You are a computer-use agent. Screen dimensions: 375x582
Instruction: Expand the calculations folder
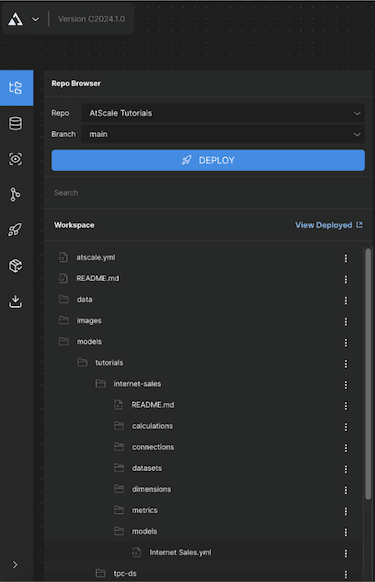pos(152,426)
